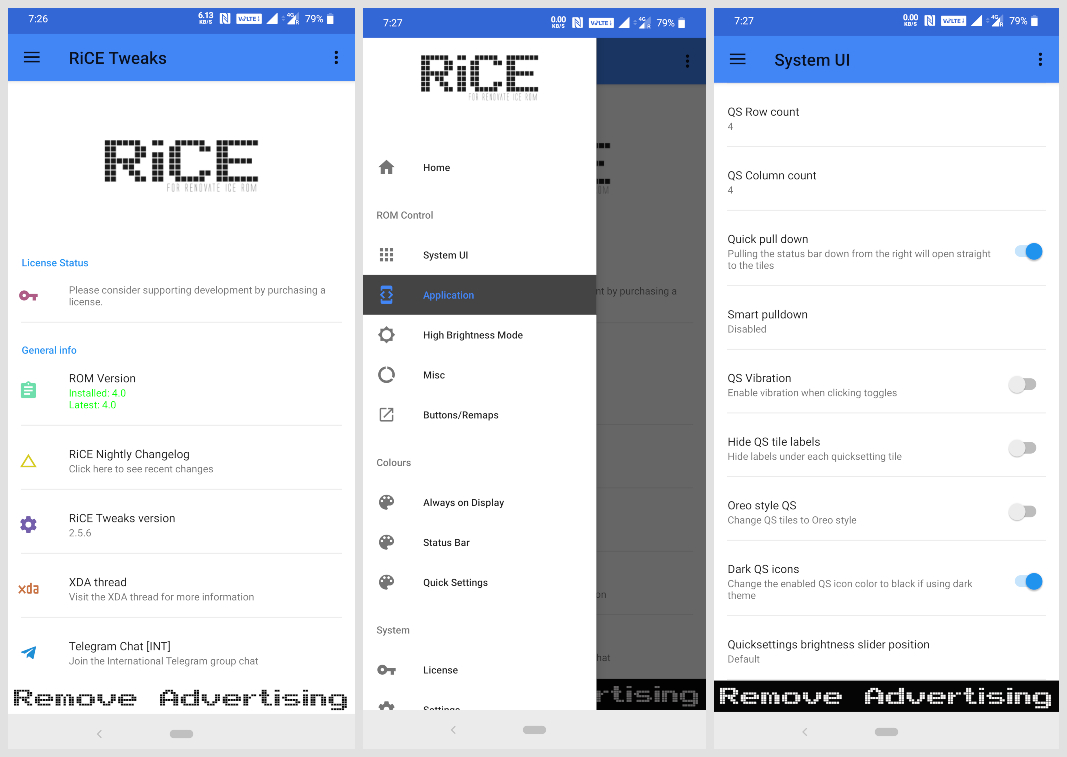Enable the QS Vibration switch

tap(1022, 385)
